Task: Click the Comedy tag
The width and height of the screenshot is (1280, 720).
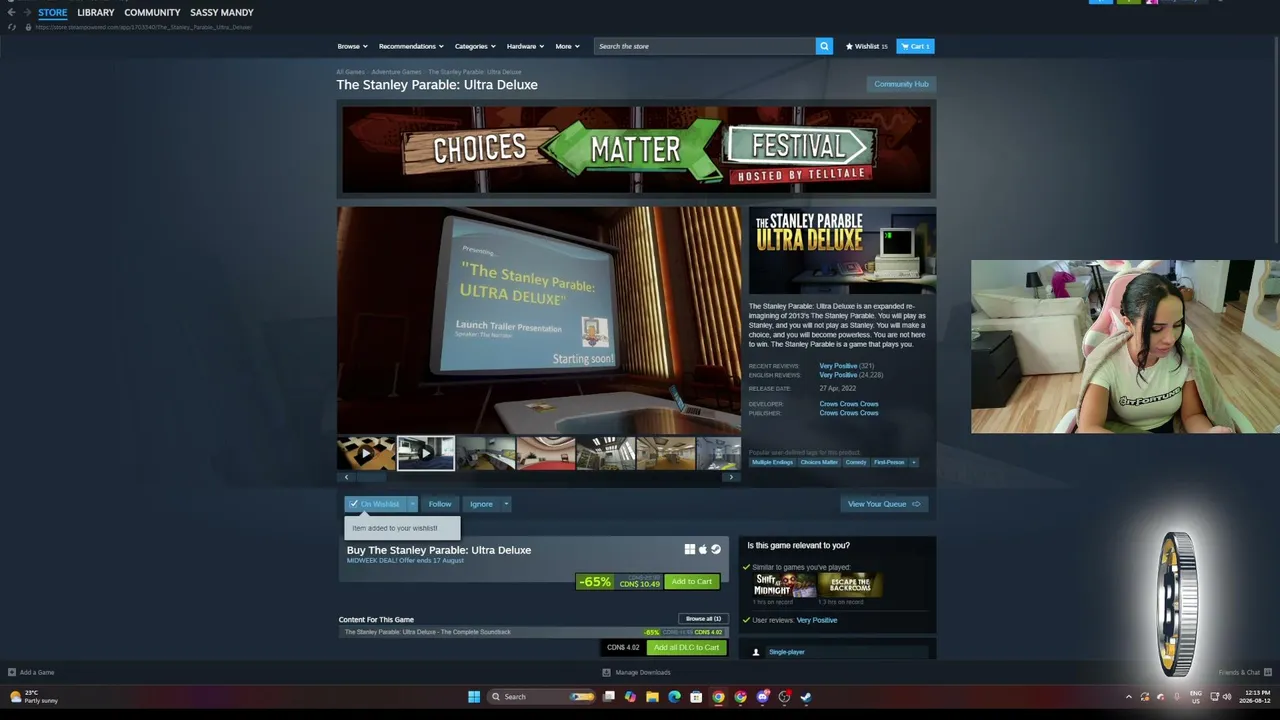Action: click(856, 462)
